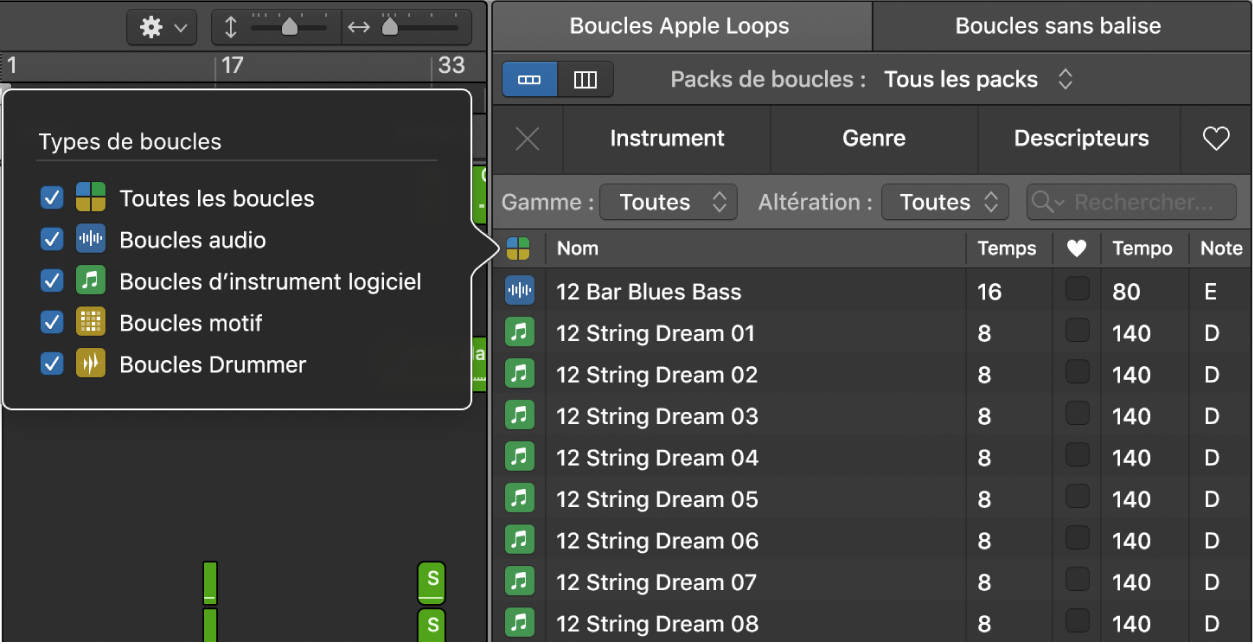Click the green software instrument loop icon

click(90, 281)
